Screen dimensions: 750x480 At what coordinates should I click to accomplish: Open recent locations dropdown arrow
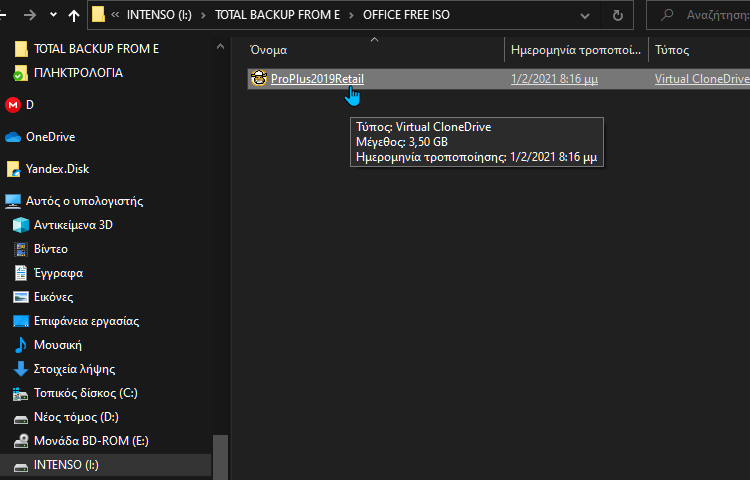pos(53,15)
